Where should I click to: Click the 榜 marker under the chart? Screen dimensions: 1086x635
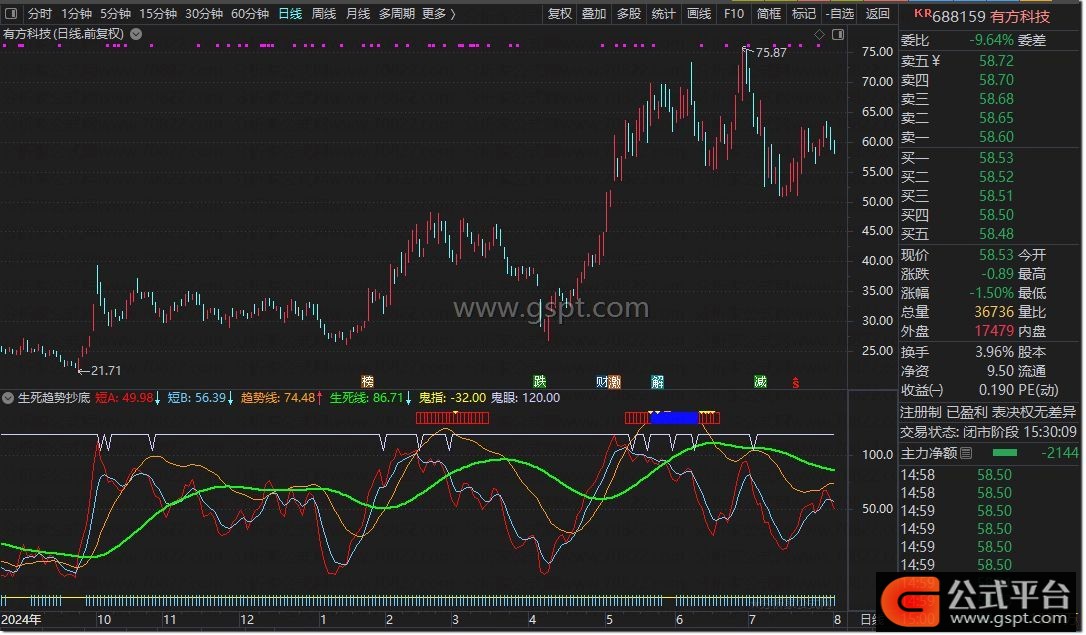(367, 381)
